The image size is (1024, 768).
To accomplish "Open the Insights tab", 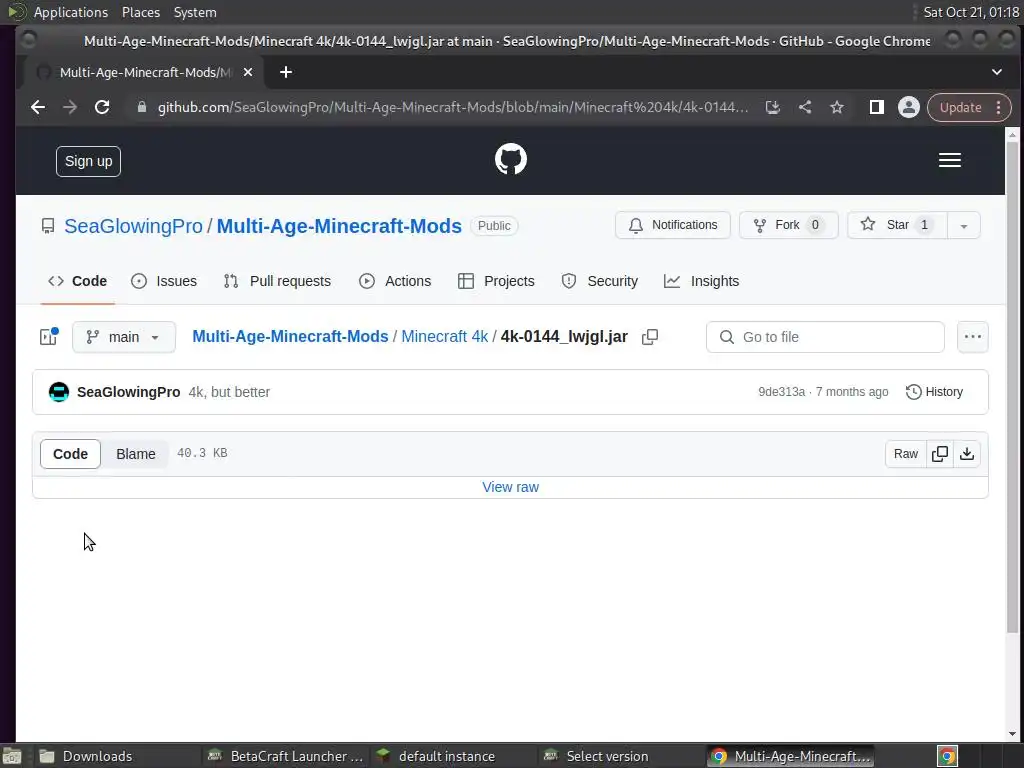I will (702, 281).
